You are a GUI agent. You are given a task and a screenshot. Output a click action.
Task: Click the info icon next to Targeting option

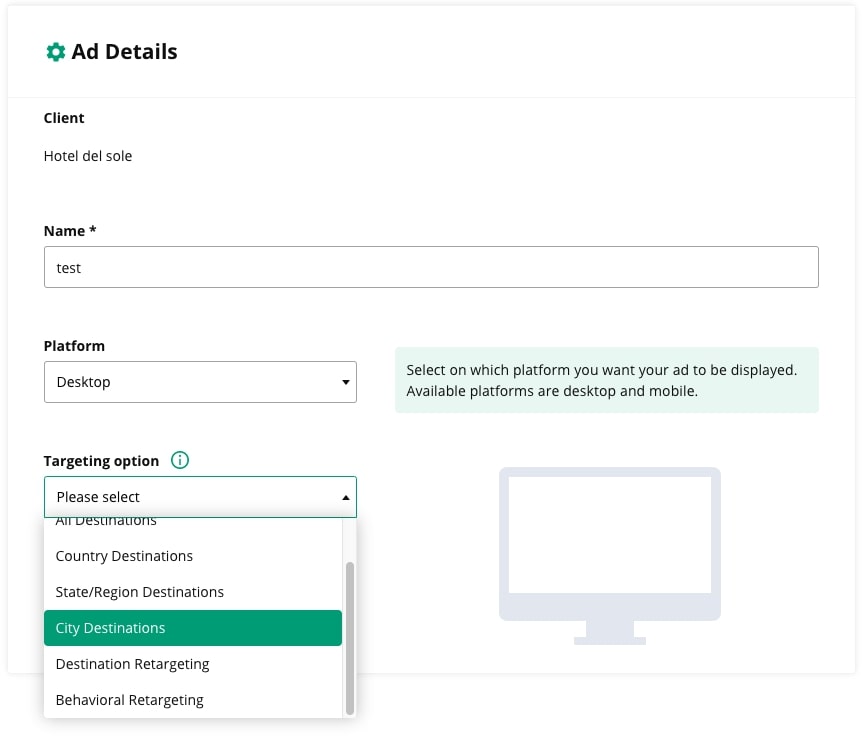[x=180, y=461]
